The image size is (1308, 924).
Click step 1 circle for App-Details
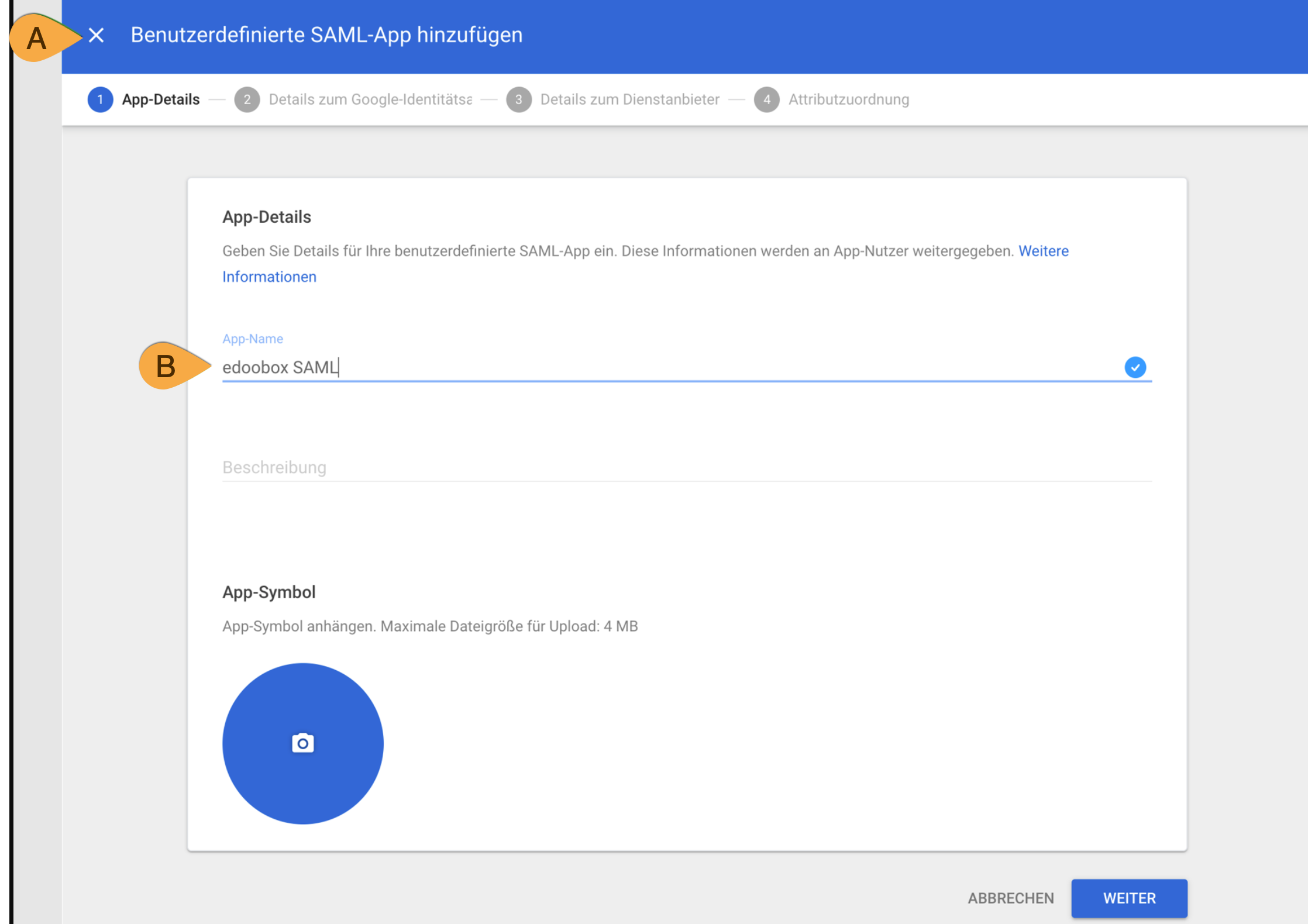coord(100,99)
